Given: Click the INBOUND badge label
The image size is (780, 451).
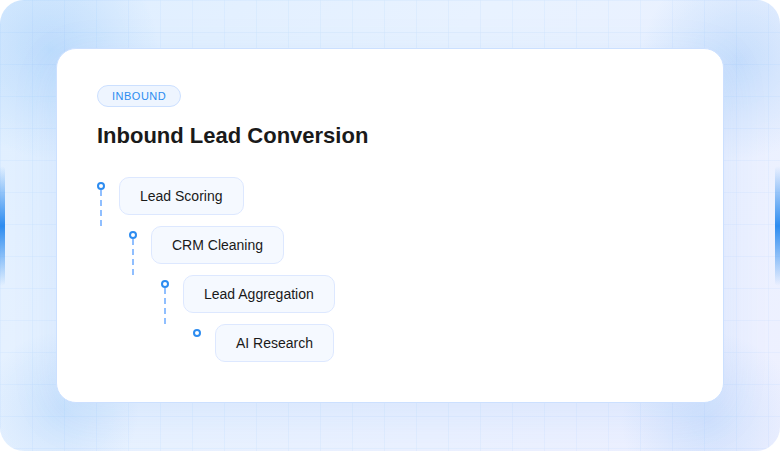Looking at the screenshot, I should 139,96.
